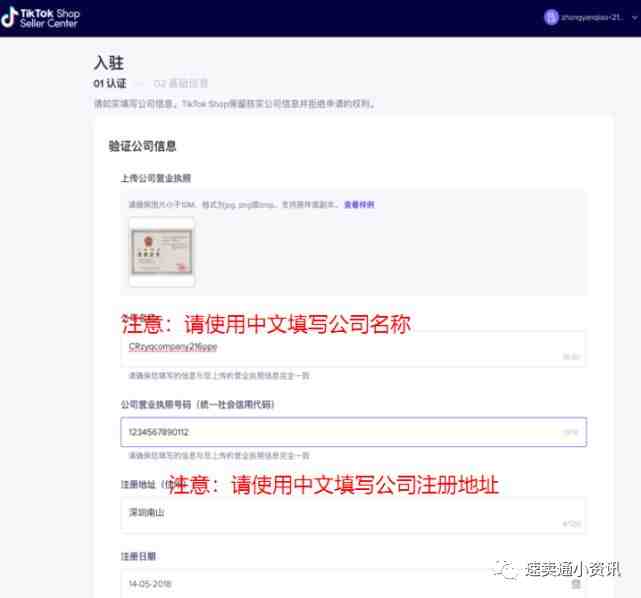Select the 02 step tab
Viewport: 641px width, 598px height.
click(181, 83)
